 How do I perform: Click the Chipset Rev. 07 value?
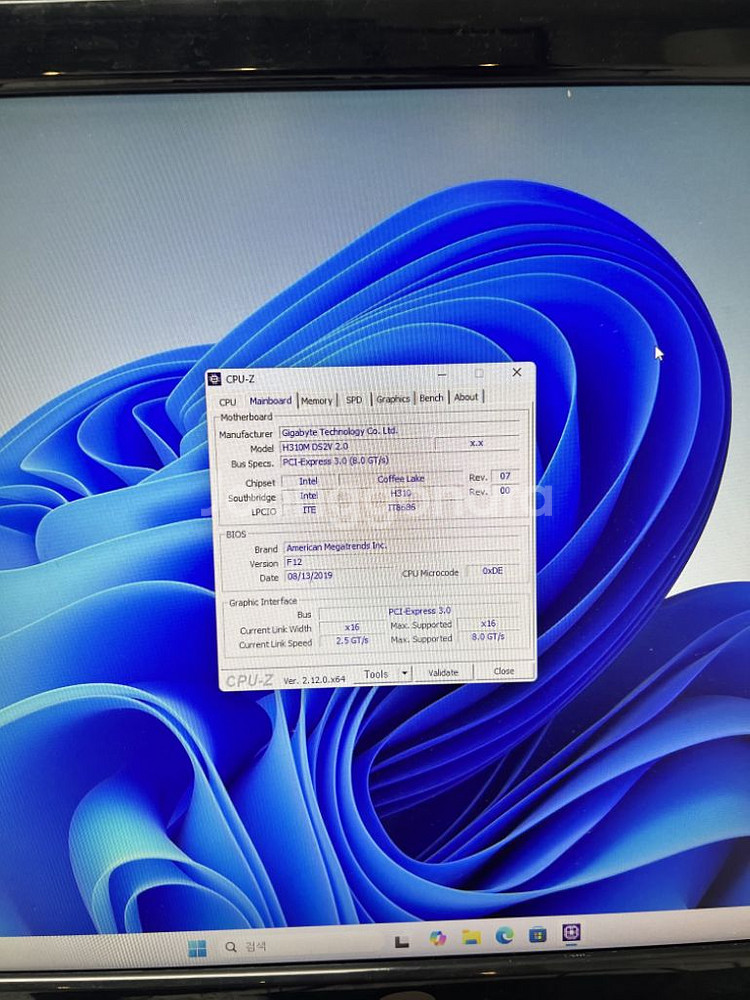pyautogui.click(x=505, y=476)
